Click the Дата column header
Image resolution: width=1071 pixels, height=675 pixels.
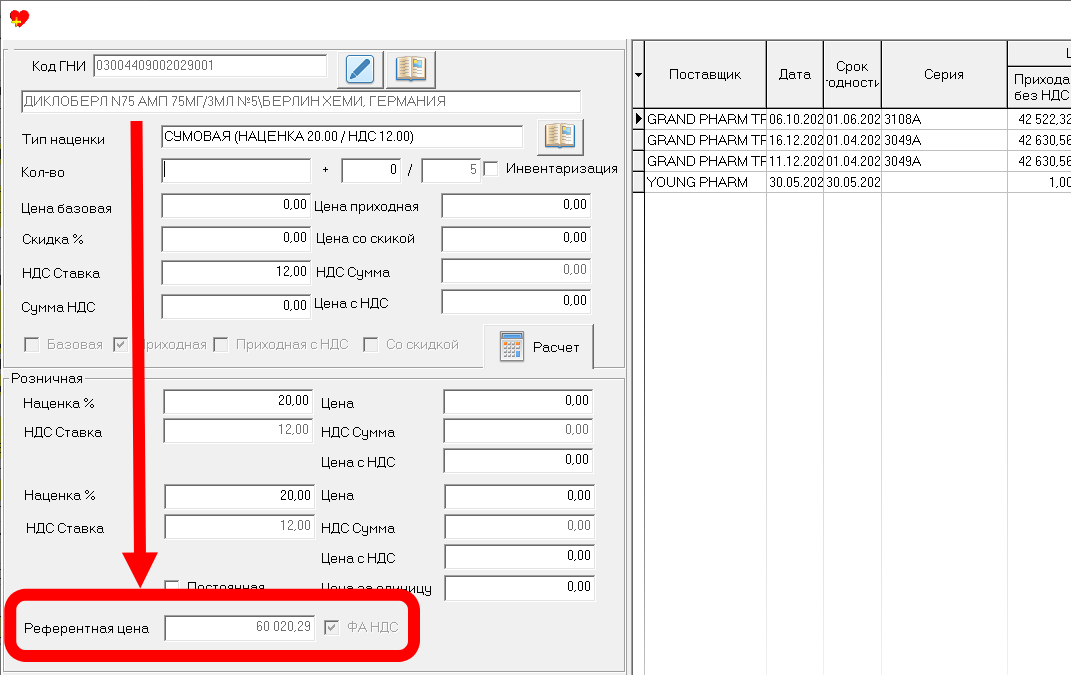coord(795,74)
